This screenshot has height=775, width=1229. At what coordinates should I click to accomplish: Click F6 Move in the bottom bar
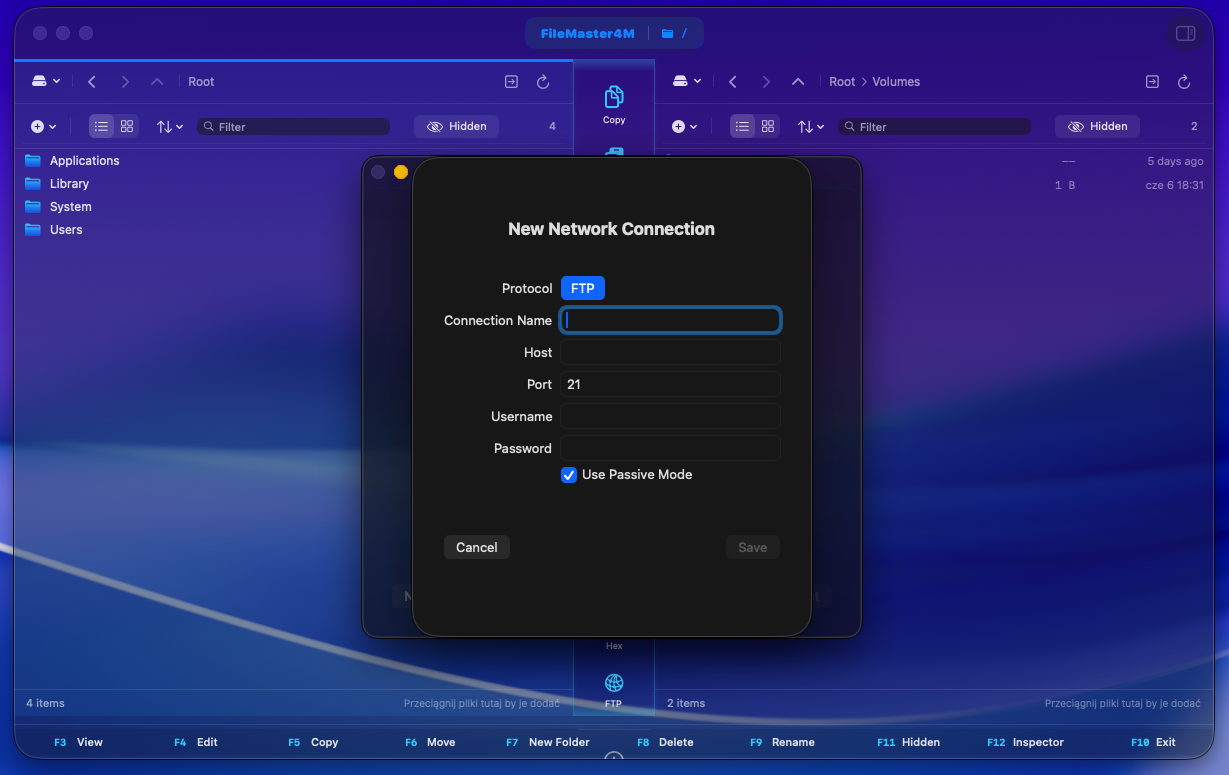click(x=430, y=742)
